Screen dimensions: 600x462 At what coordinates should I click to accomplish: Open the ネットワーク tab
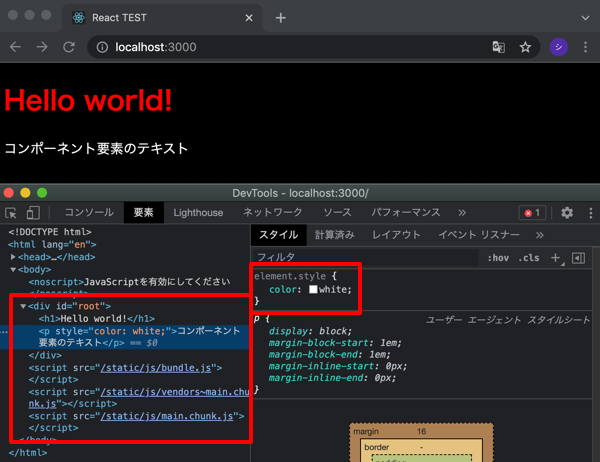pos(273,212)
